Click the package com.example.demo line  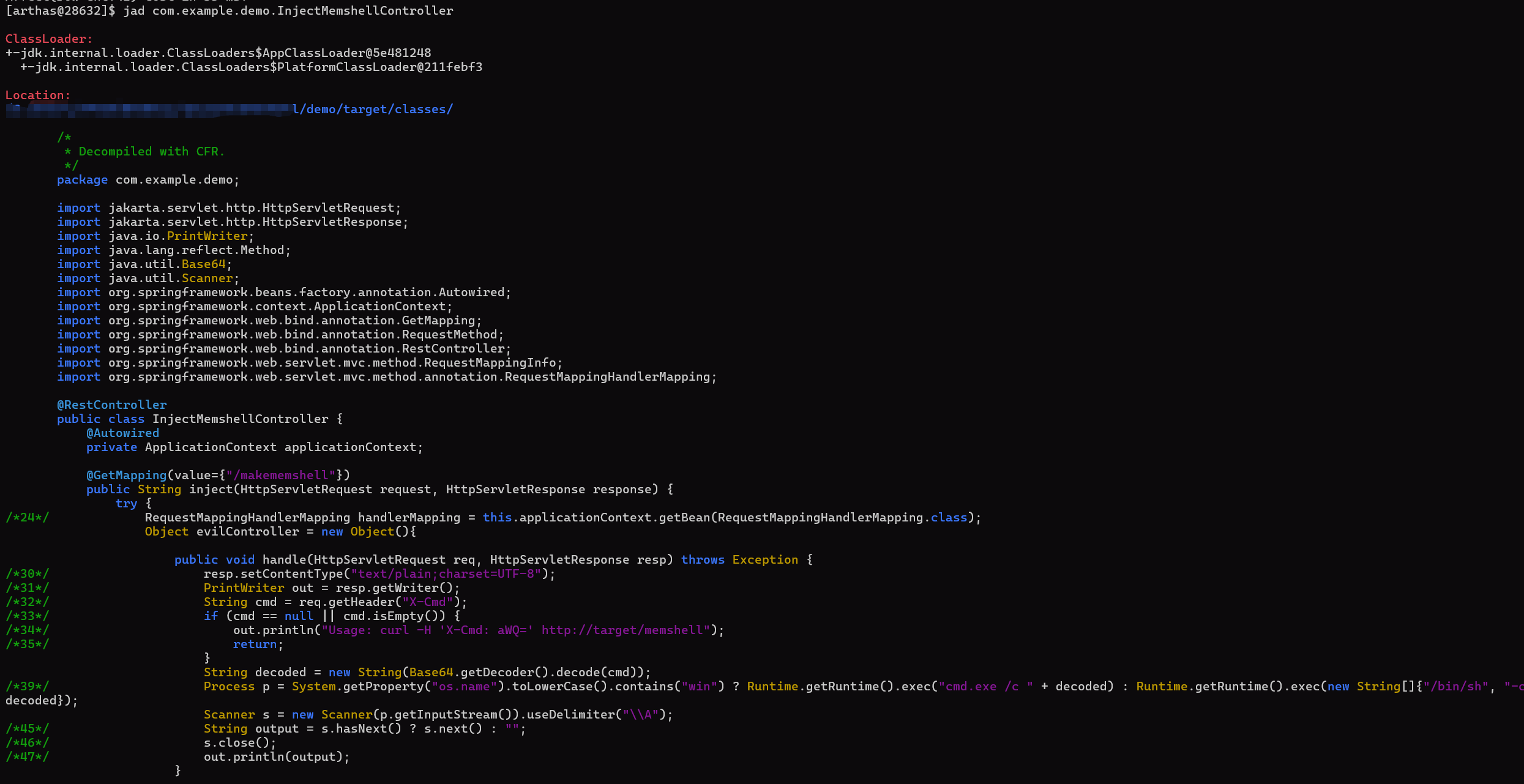pos(148,179)
